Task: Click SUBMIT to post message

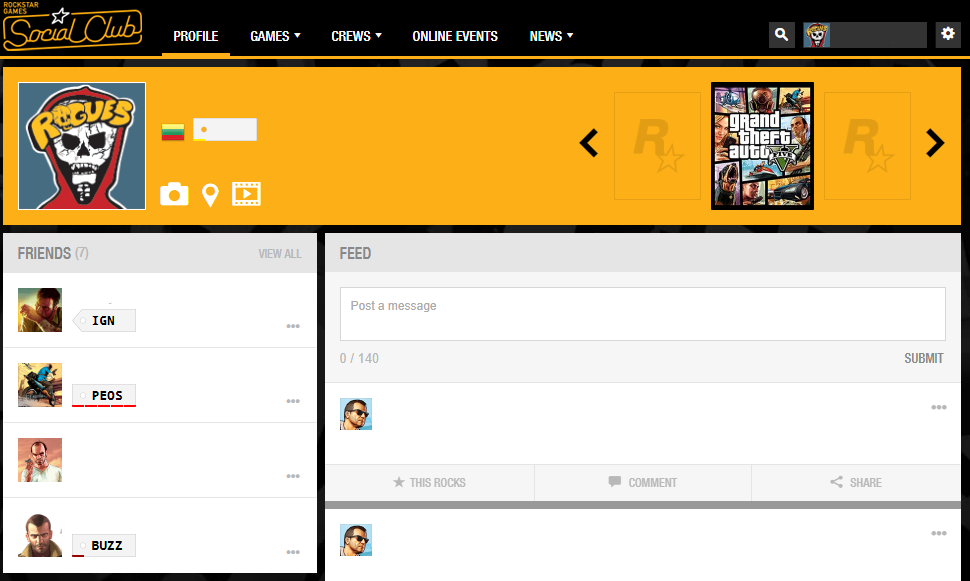Action: (924, 358)
